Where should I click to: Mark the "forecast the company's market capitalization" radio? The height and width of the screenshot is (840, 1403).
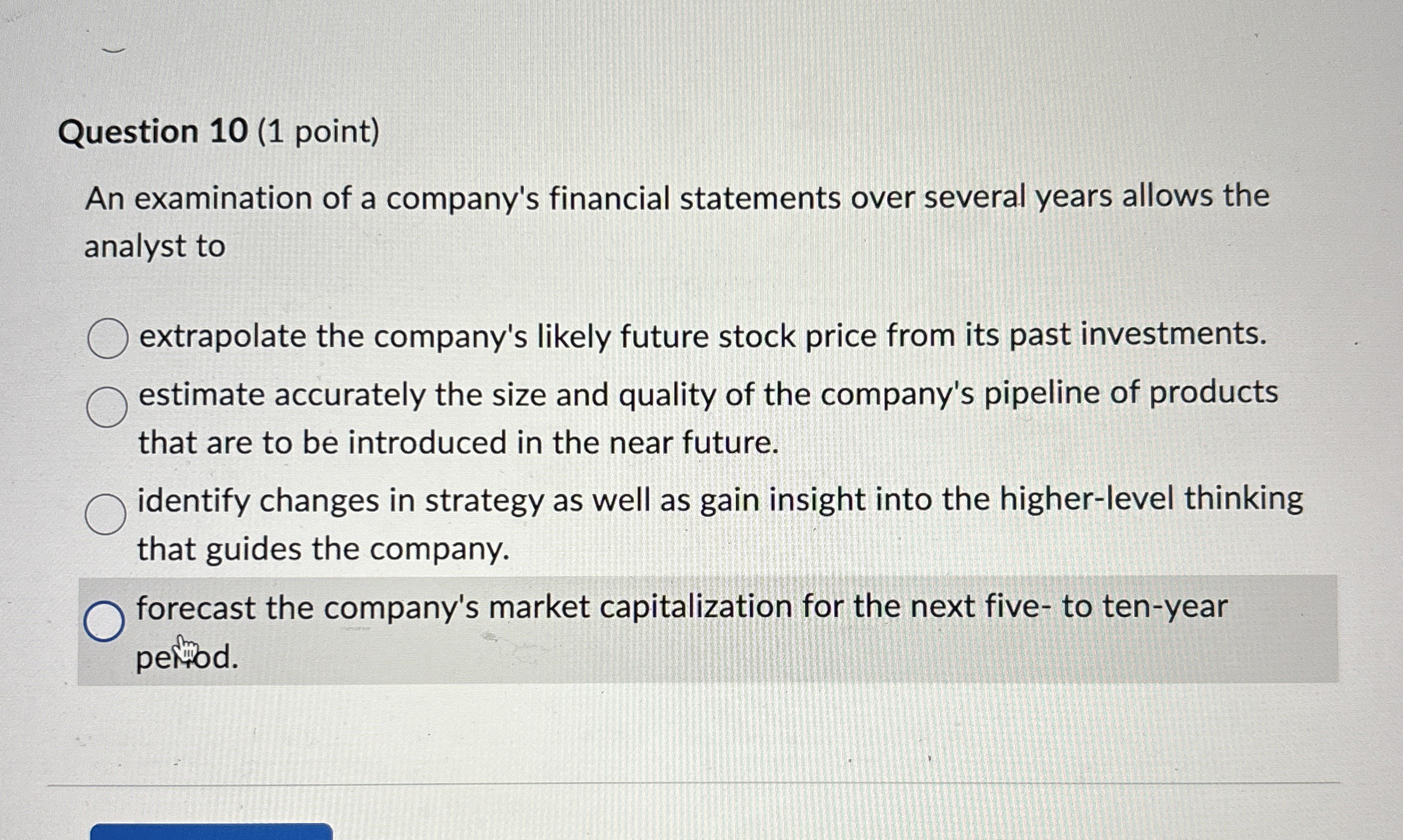[x=104, y=621]
